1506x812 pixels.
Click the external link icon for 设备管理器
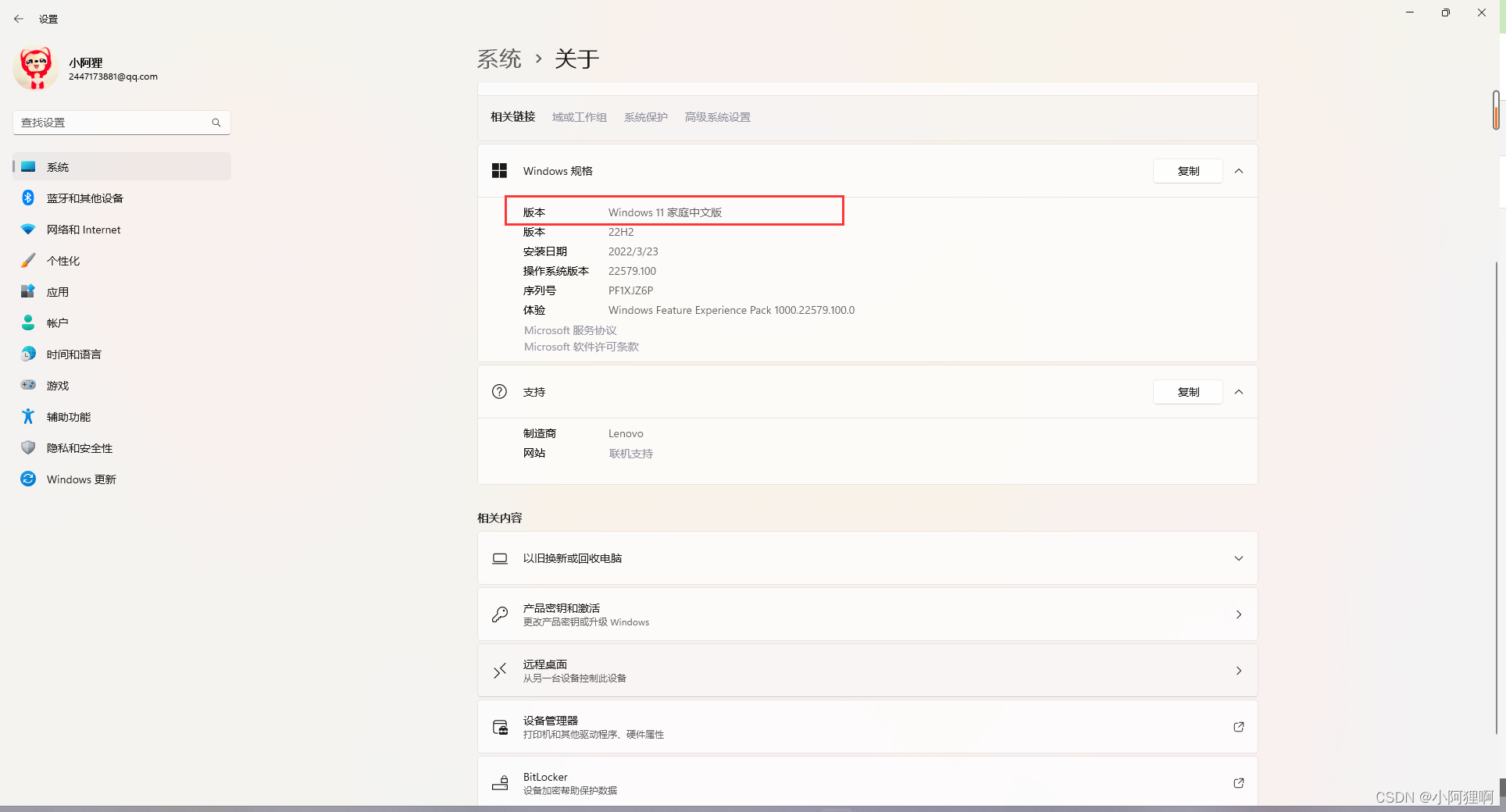click(x=1239, y=727)
